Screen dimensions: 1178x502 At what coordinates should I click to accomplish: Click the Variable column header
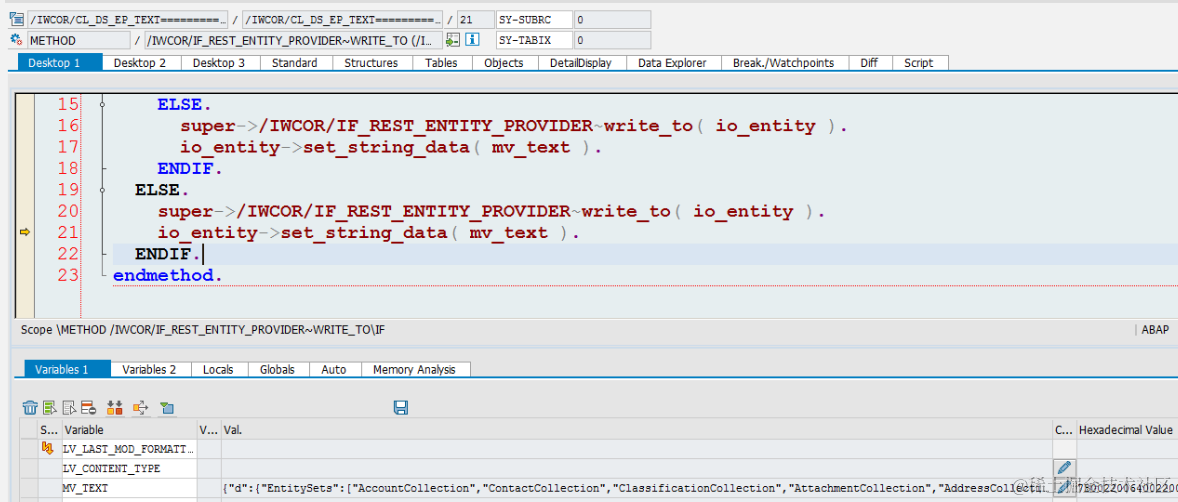pyautogui.click(x=128, y=430)
